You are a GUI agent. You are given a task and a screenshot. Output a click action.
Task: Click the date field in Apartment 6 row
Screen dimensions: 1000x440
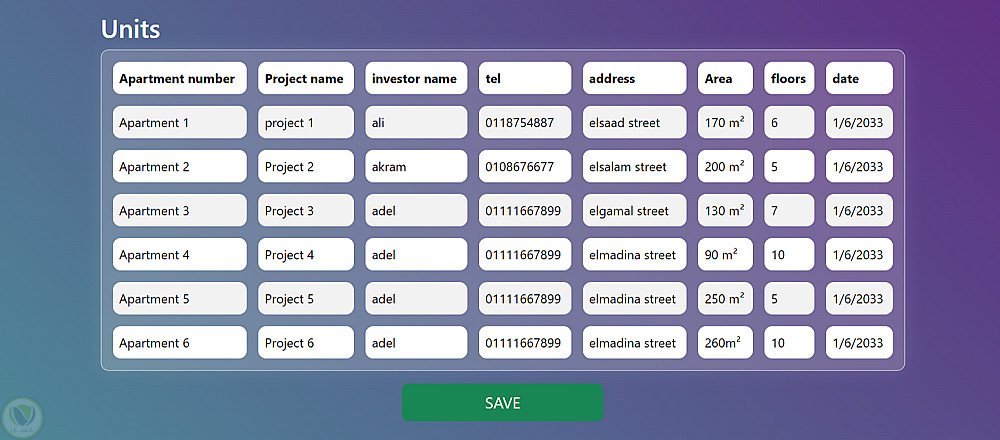point(859,343)
